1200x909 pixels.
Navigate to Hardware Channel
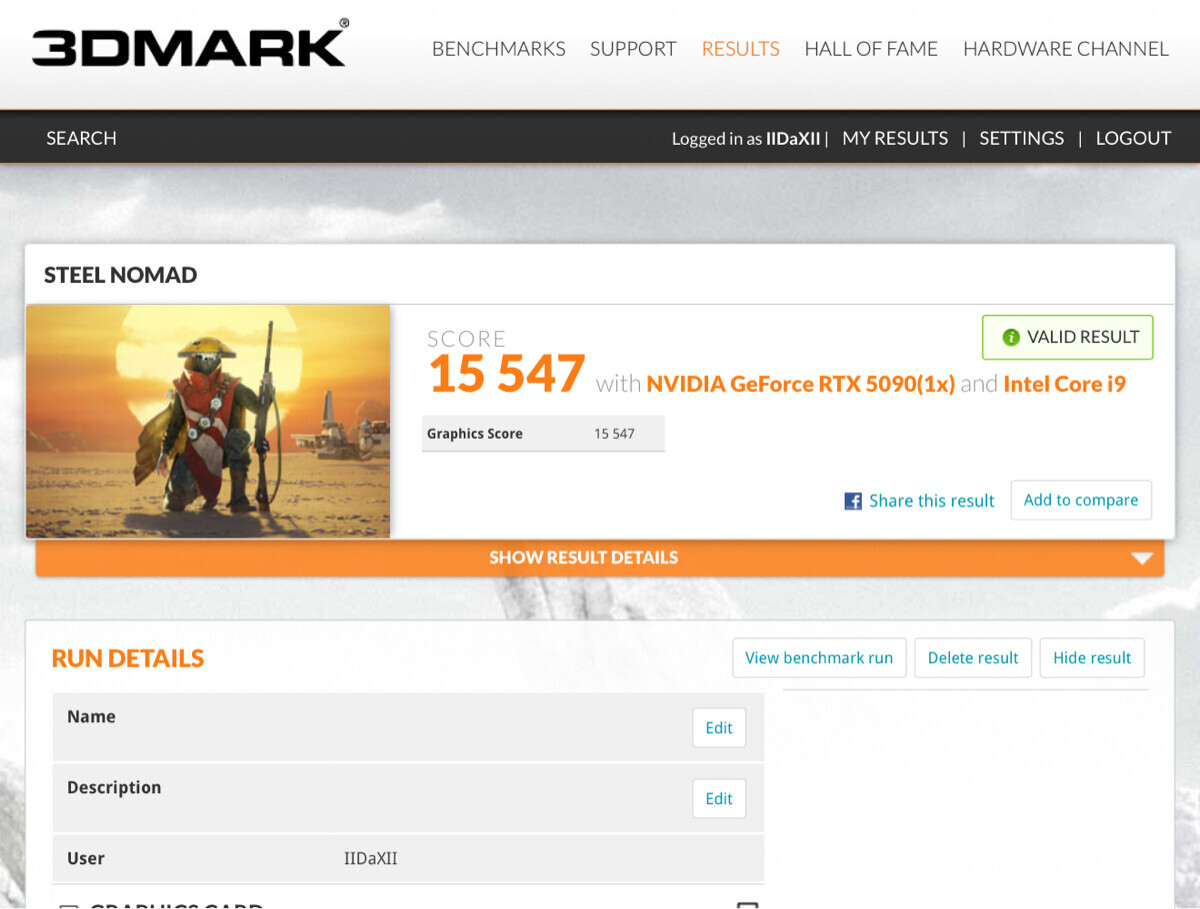click(x=1065, y=49)
